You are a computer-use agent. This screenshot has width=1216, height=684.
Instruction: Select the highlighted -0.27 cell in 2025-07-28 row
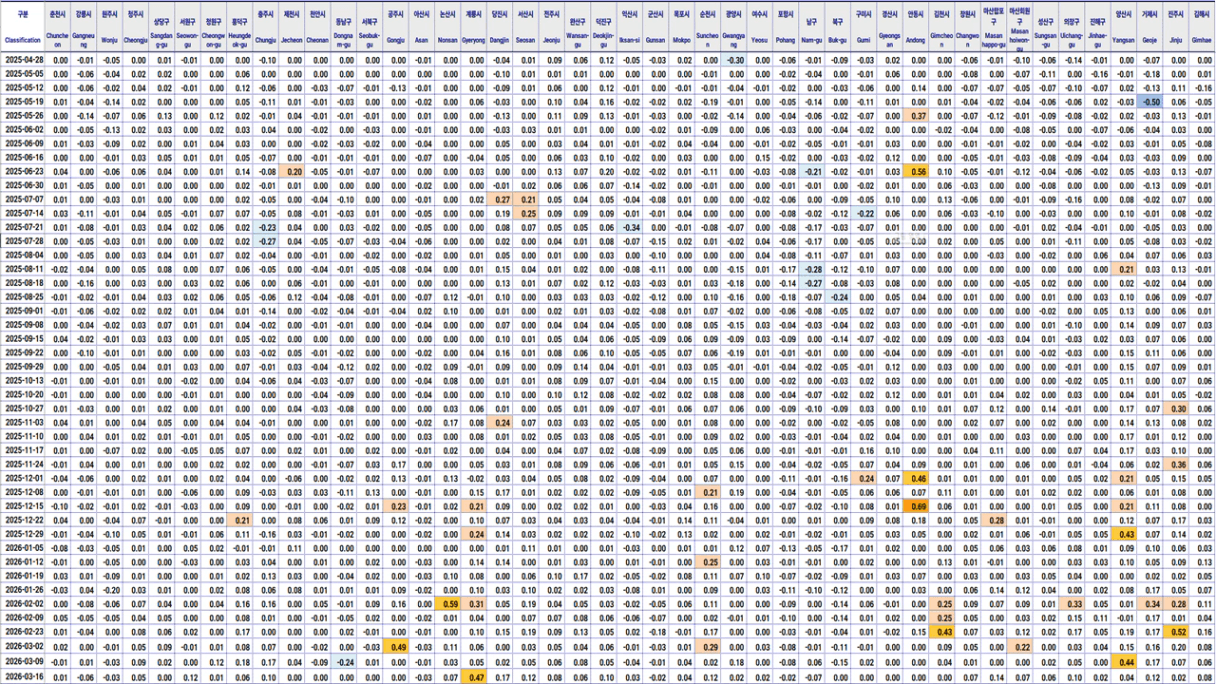click(x=266, y=241)
